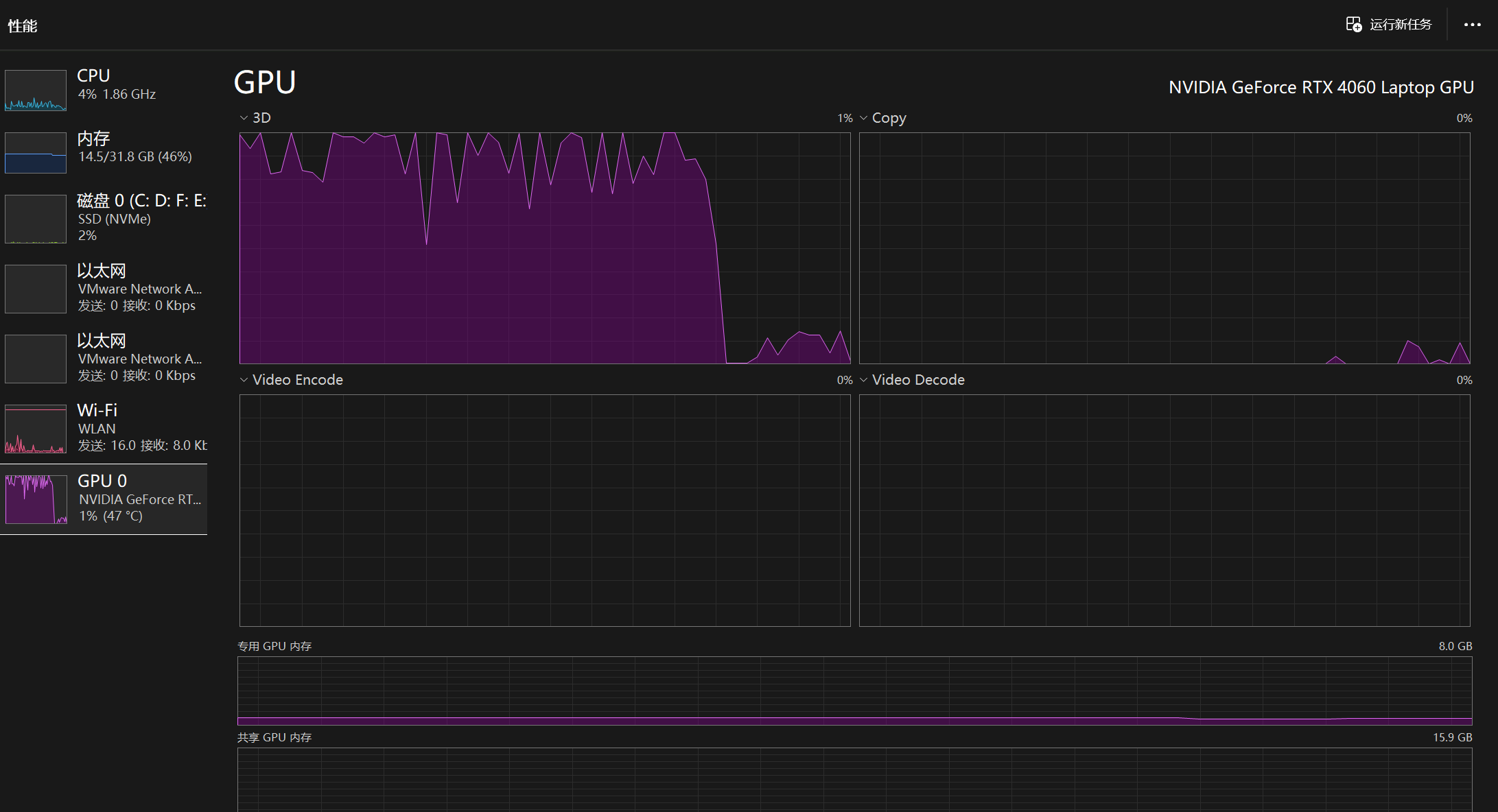Open the three-dot more options menu
This screenshot has width=1498, height=812.
[x=1472, y=25]
